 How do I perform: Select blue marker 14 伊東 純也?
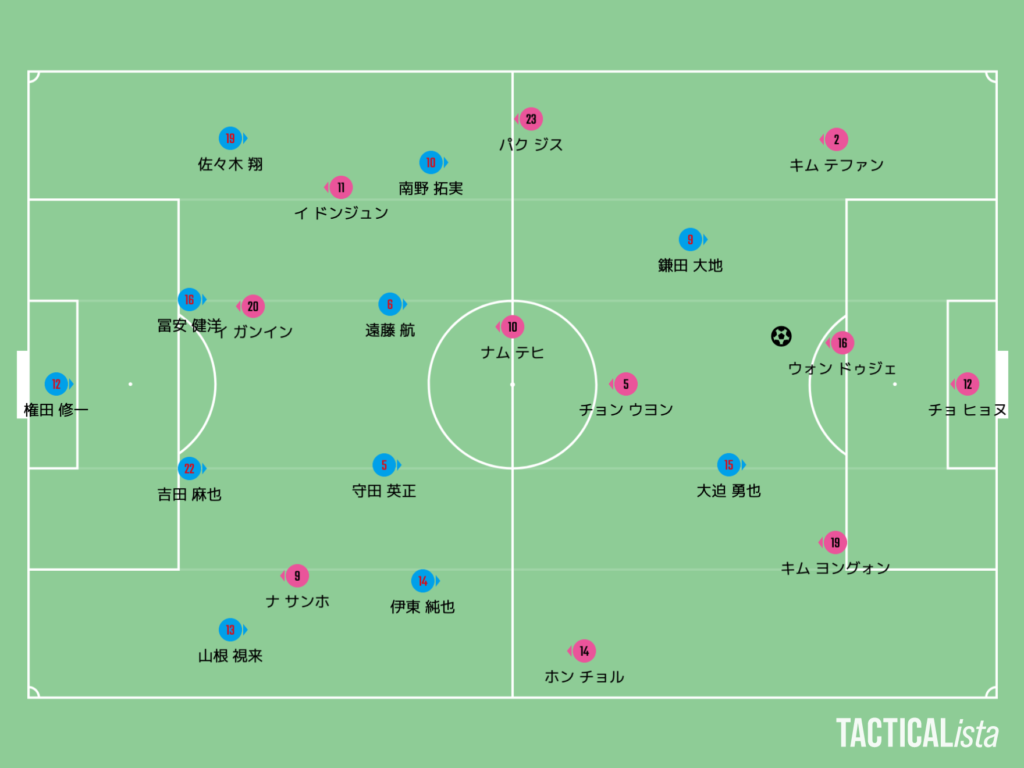[424, 581]
